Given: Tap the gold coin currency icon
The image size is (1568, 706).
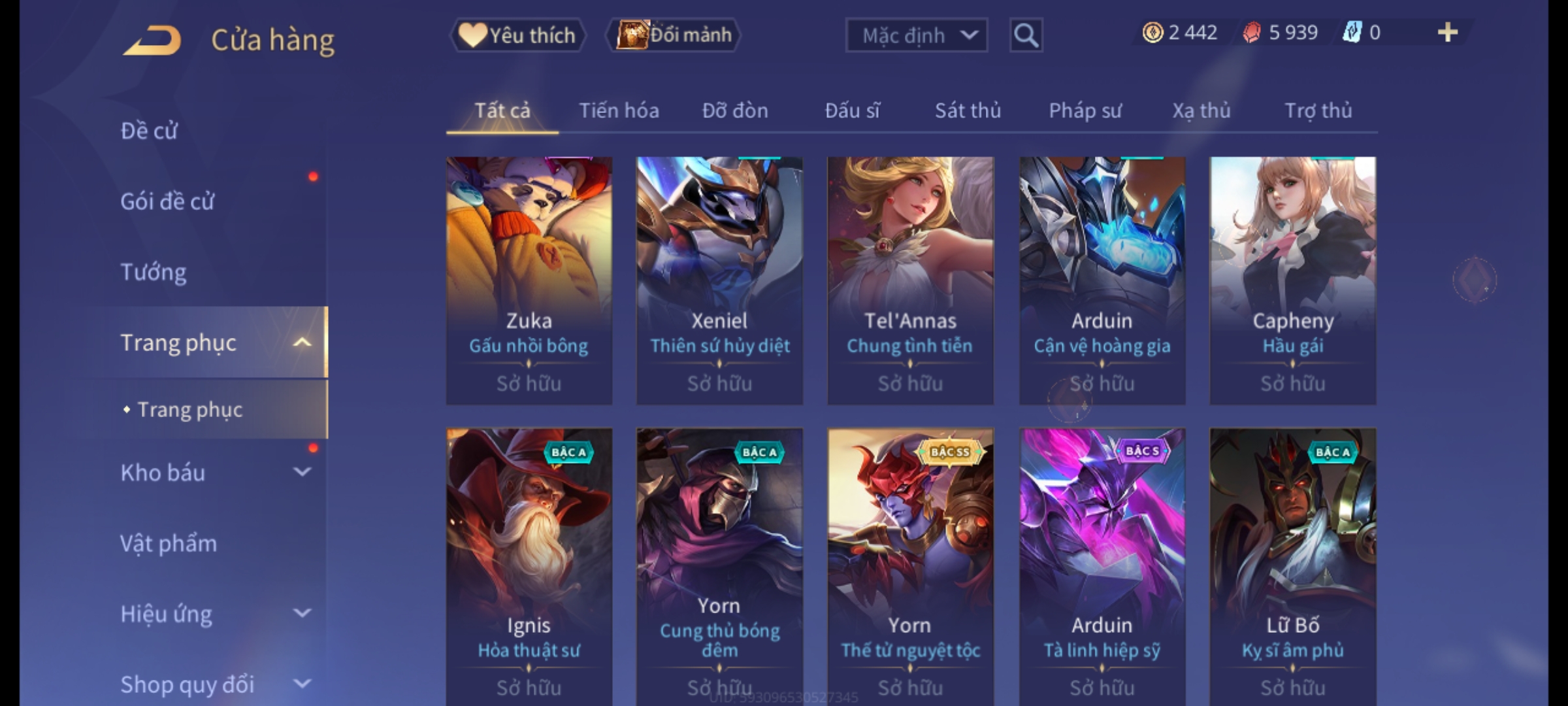Looking at the screenshot, I should click(x=1152, y=32).
